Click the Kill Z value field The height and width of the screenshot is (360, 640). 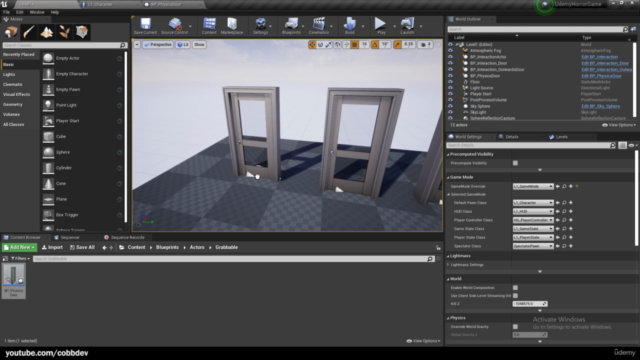pos(530,304)
